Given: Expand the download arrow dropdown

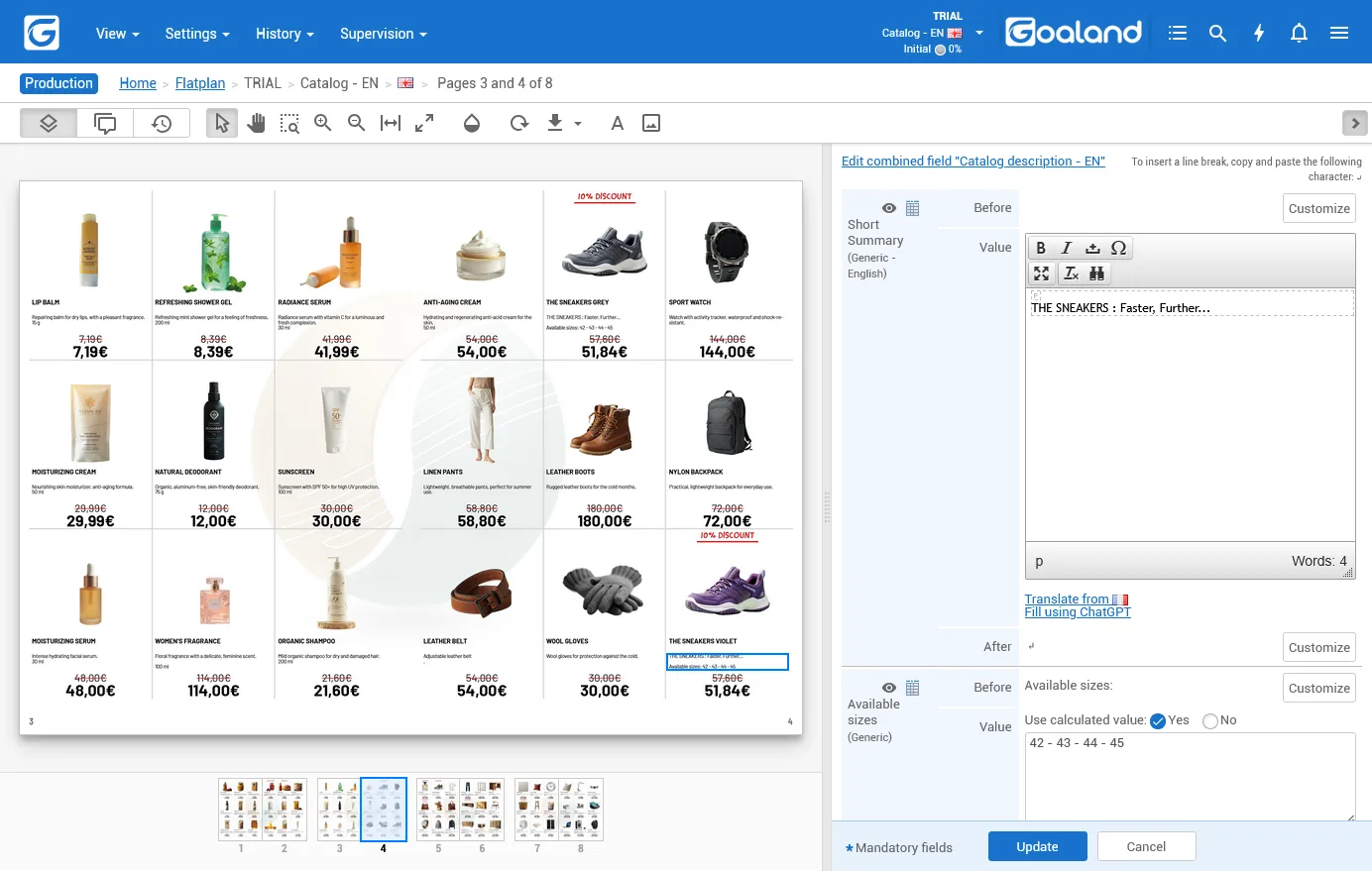Looking at the screenshot, I should point(578,124).
